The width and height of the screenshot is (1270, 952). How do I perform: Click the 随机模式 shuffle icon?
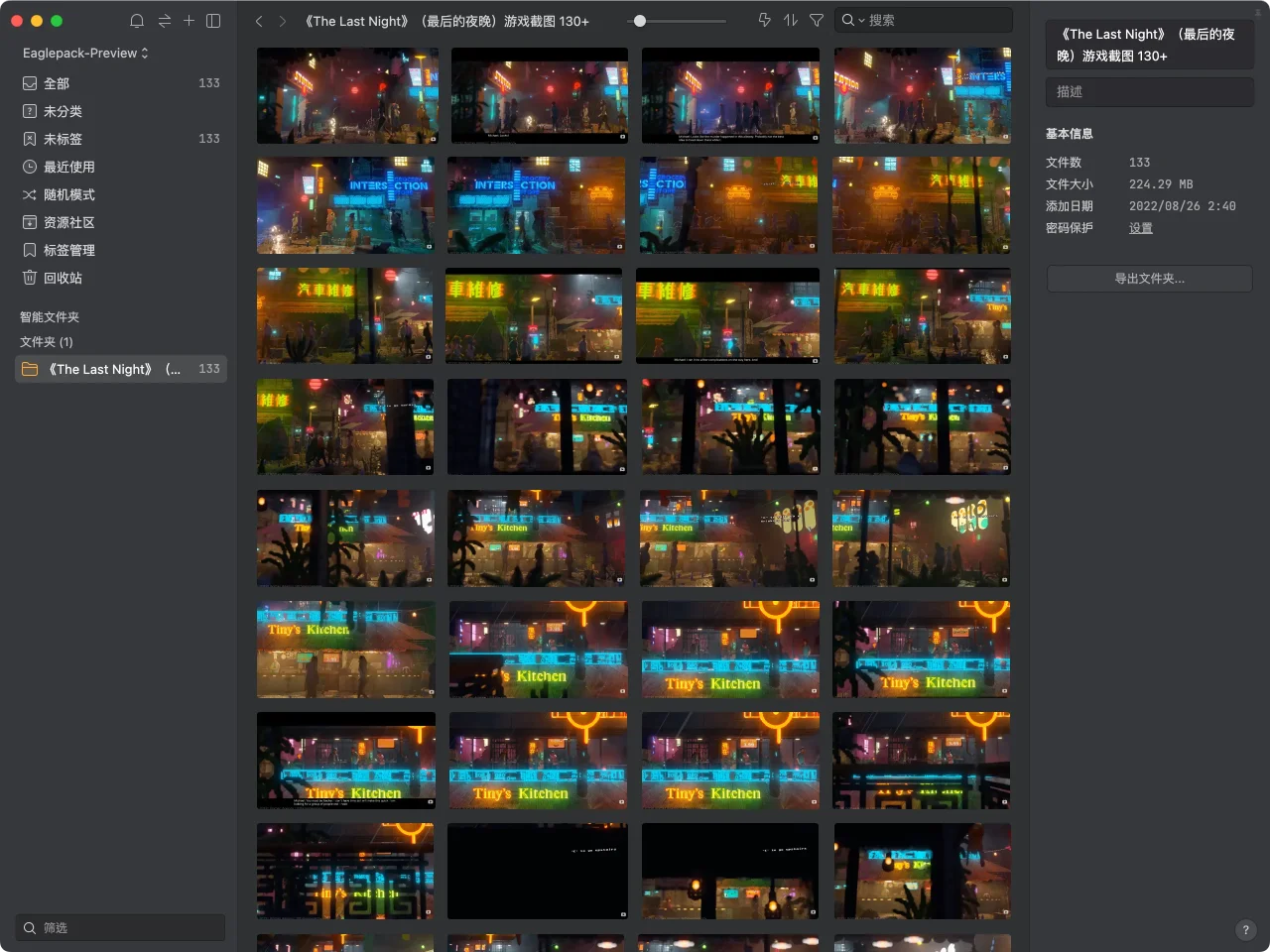point(30,194)
